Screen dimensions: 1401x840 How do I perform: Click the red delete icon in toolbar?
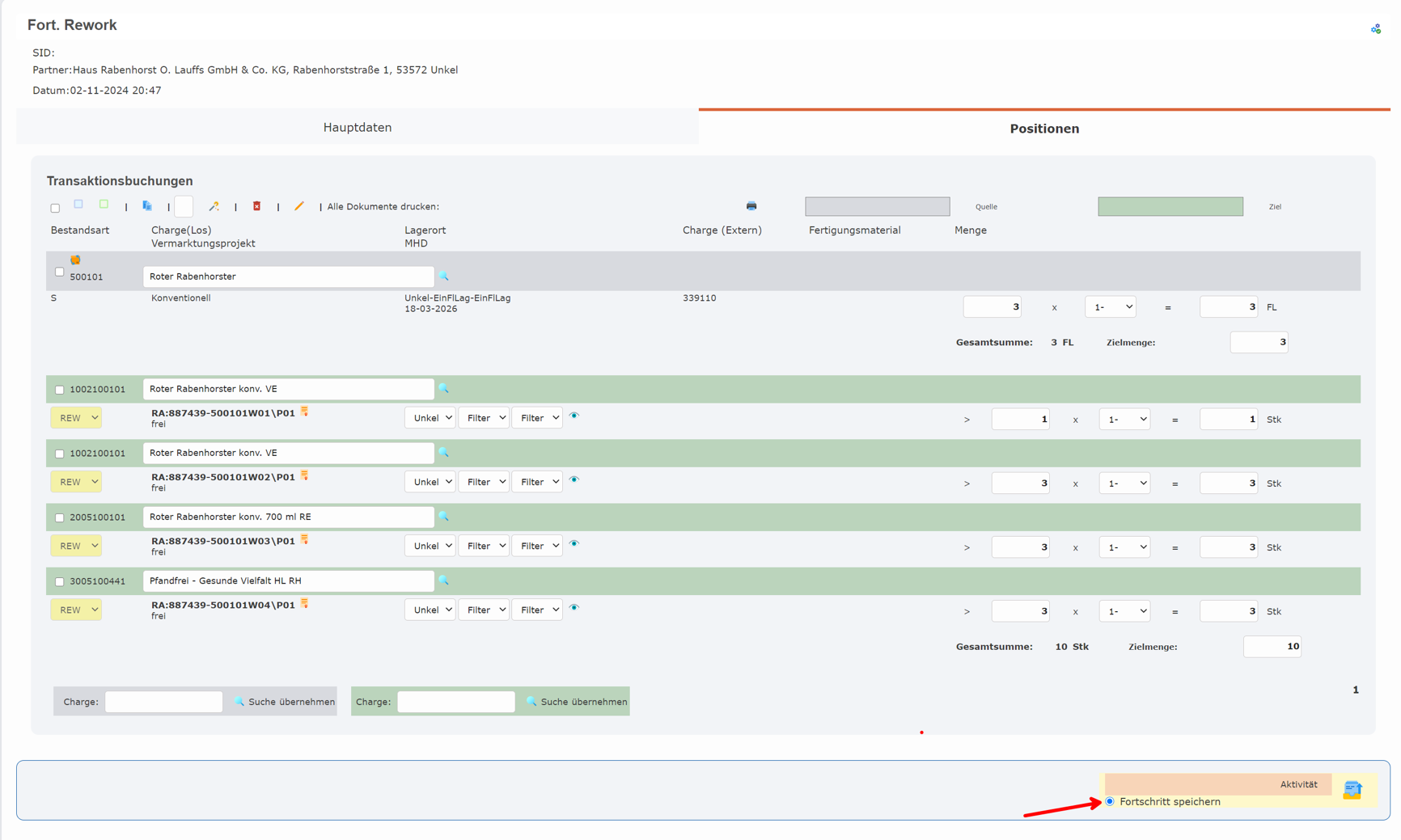(256, 206)
